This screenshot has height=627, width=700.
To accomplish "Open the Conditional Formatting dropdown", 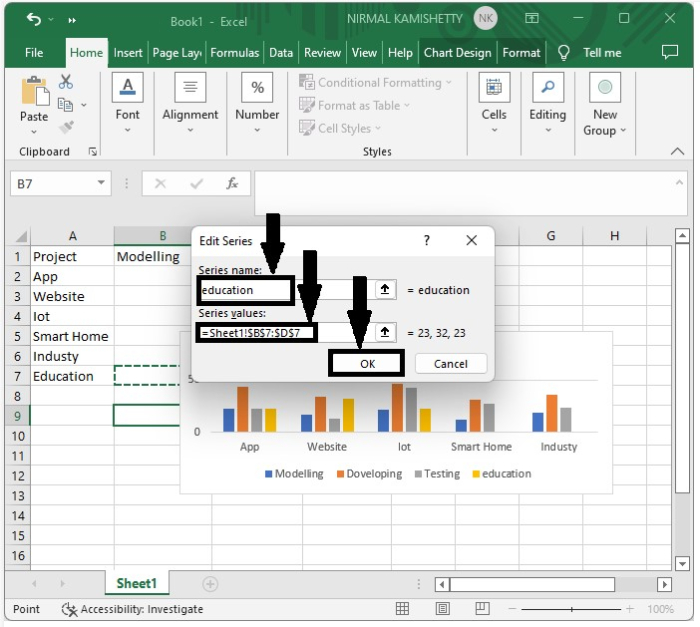I will tap(375, 83).
